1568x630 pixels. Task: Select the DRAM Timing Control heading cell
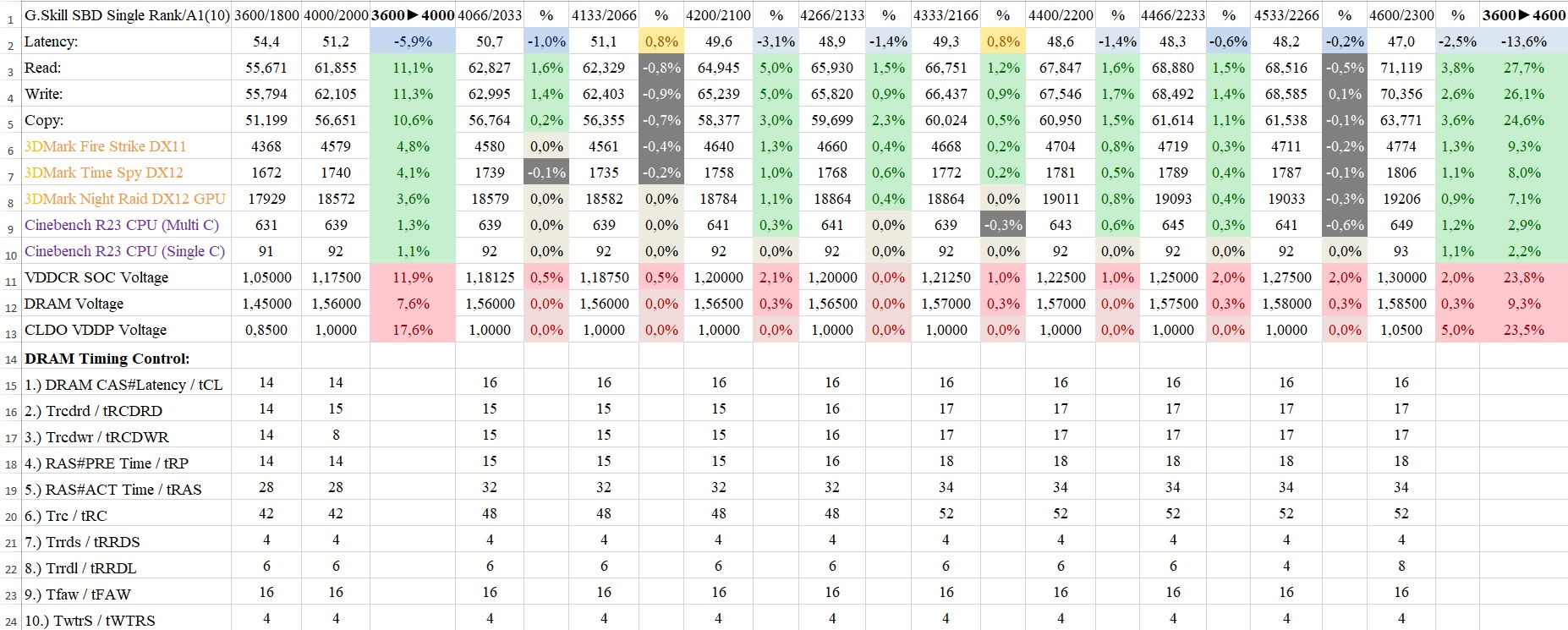point(107,359)
